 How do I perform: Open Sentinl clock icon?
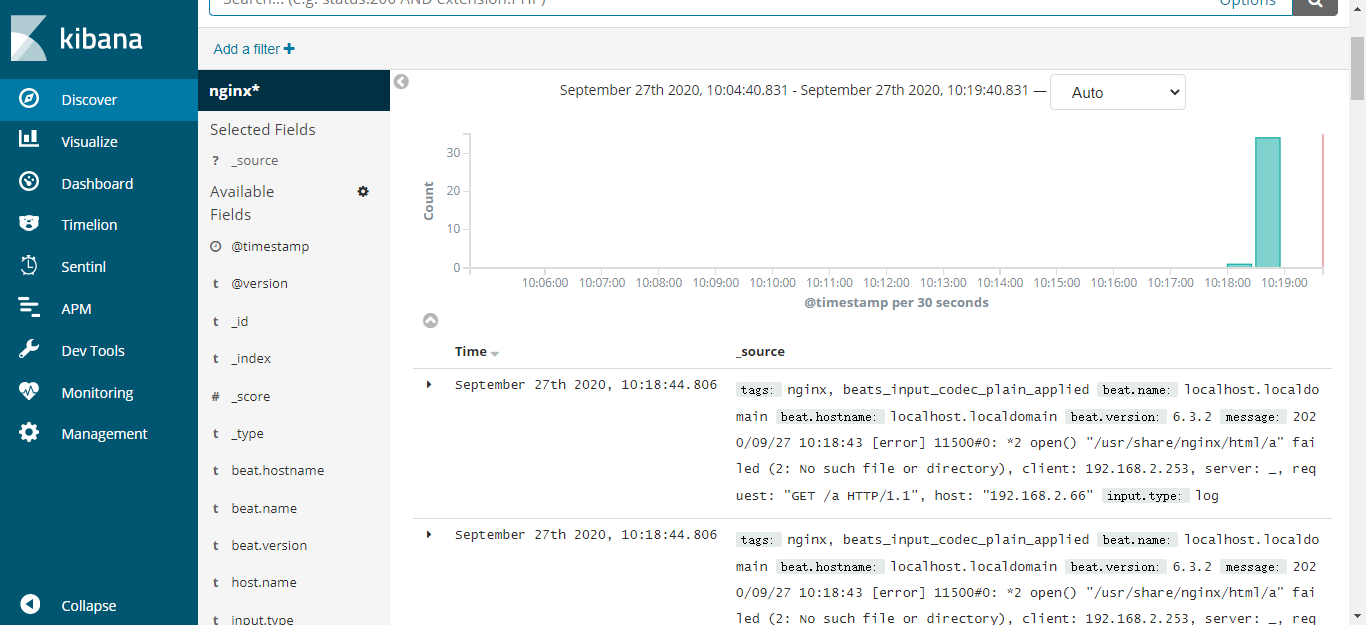29,266
